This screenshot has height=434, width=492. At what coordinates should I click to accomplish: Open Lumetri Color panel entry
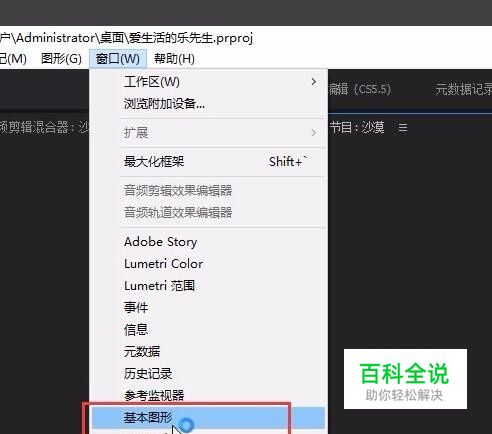(209, 264)
